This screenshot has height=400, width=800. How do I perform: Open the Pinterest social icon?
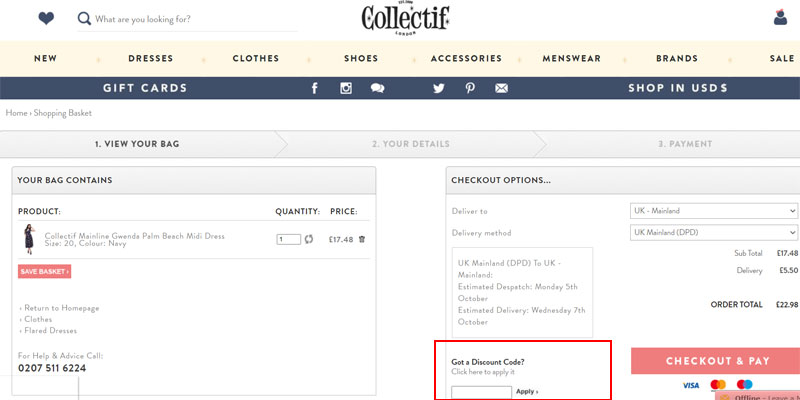point(470,88)
